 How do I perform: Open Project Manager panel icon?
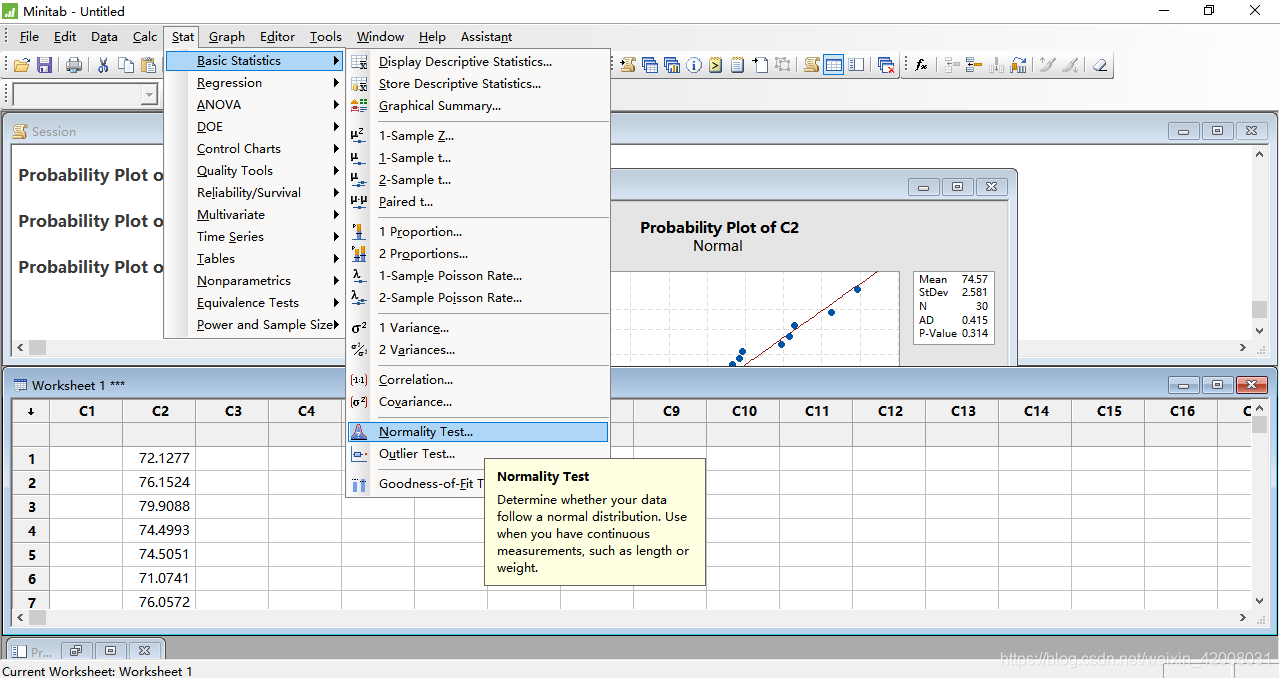857,65
